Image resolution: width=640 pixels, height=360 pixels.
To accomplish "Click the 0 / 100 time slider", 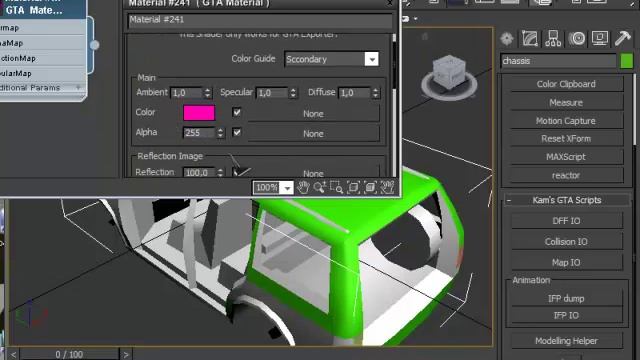I will tap(69, 354).
